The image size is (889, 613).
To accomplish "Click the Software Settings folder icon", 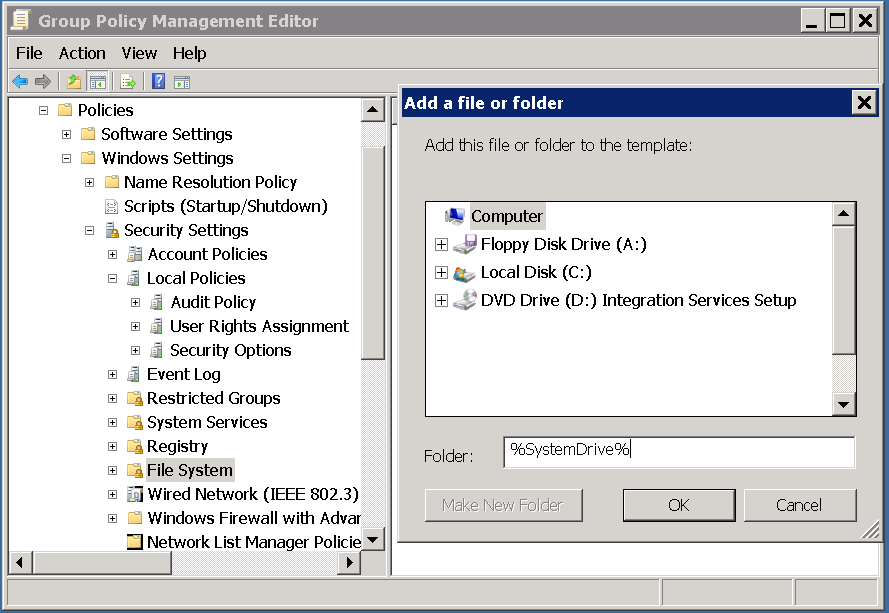I will tap(88, 134).
